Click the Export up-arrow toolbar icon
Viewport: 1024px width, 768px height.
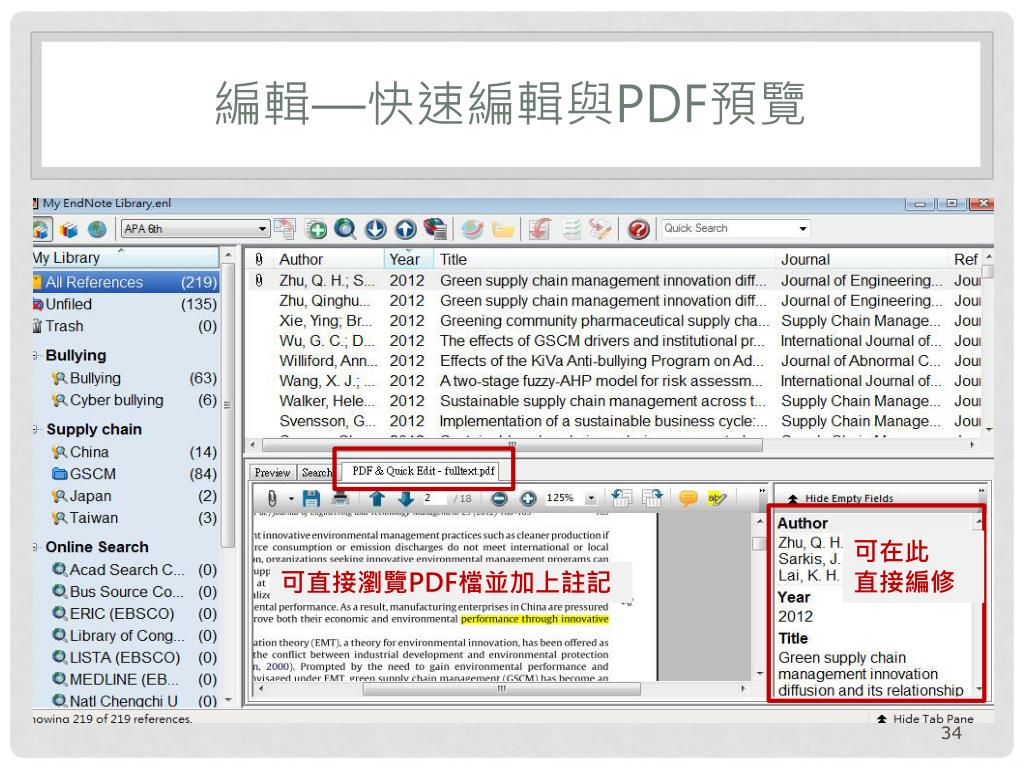[406, 229]
